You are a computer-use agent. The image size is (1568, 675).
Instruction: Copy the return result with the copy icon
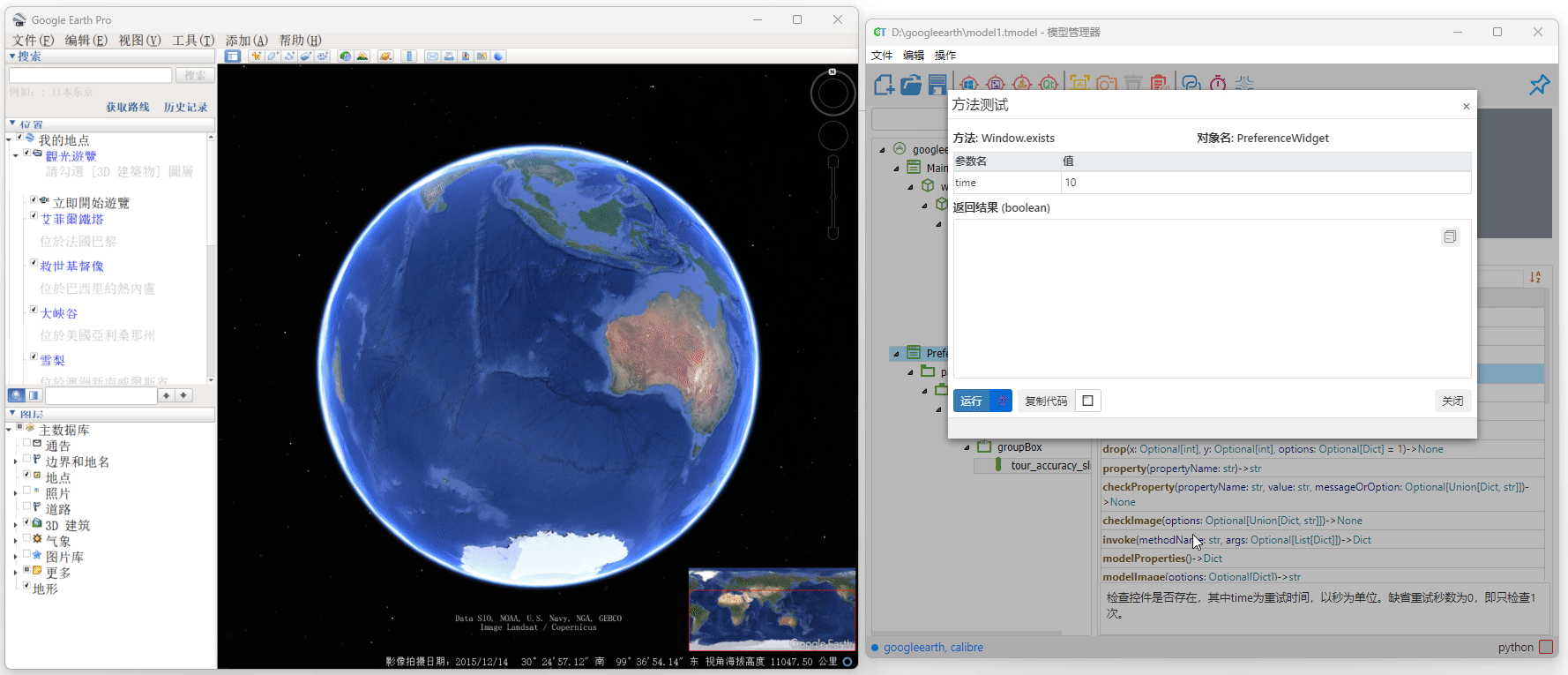(x=1451, y=236)
